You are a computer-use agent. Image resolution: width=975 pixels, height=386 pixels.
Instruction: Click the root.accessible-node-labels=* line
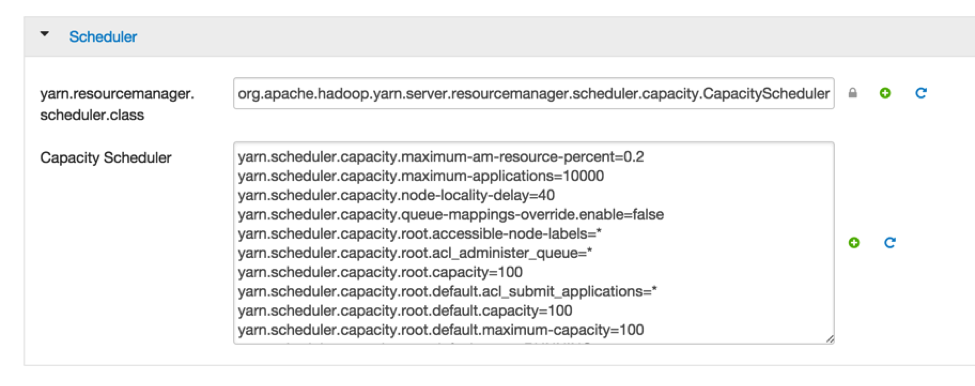tap(422, 234)
